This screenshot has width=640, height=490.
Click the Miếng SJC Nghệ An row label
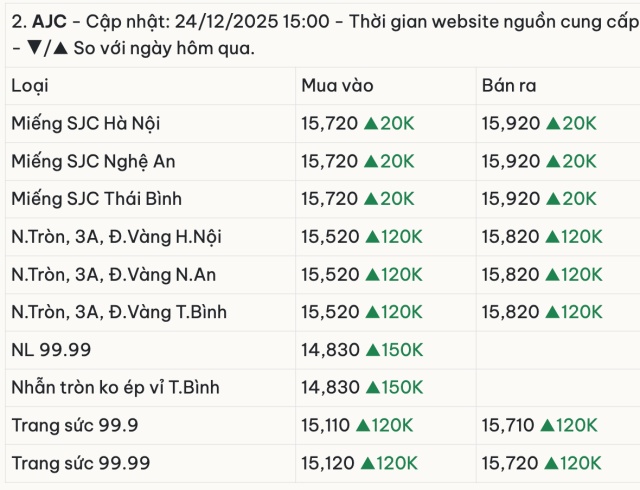(88, 161)
